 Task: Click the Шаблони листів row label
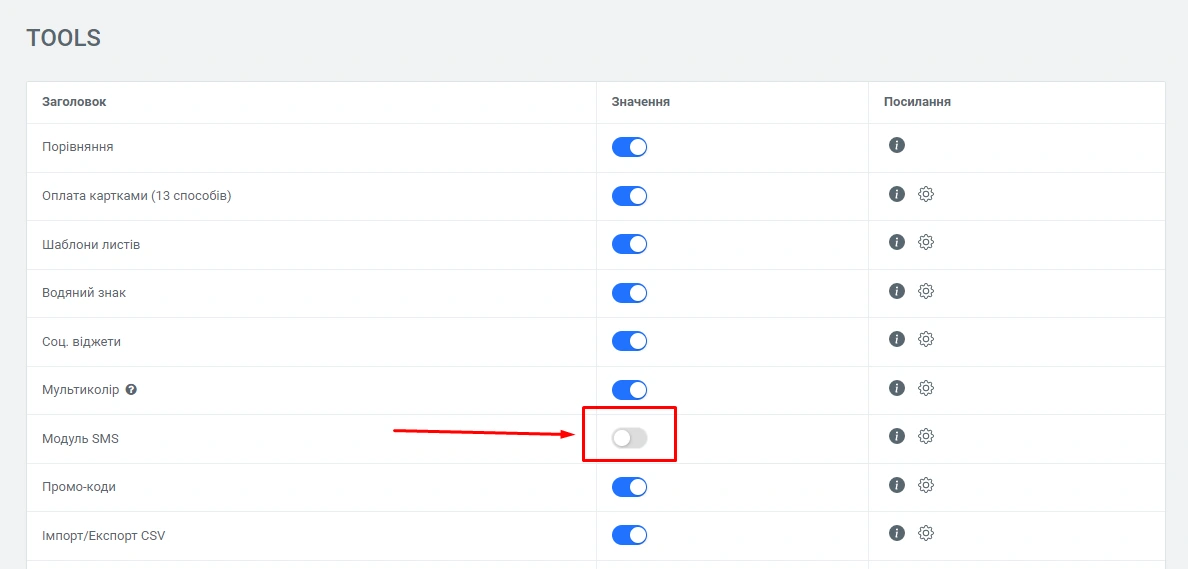(91, 245)
